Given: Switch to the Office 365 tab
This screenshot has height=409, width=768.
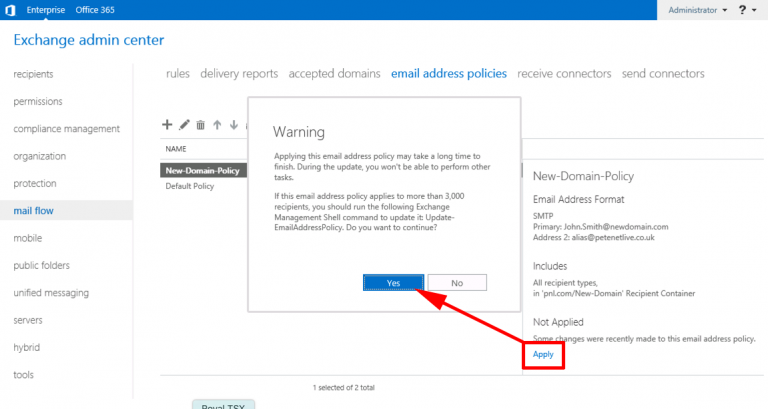Looking at the screenshot, I should [x=95, y=10].
